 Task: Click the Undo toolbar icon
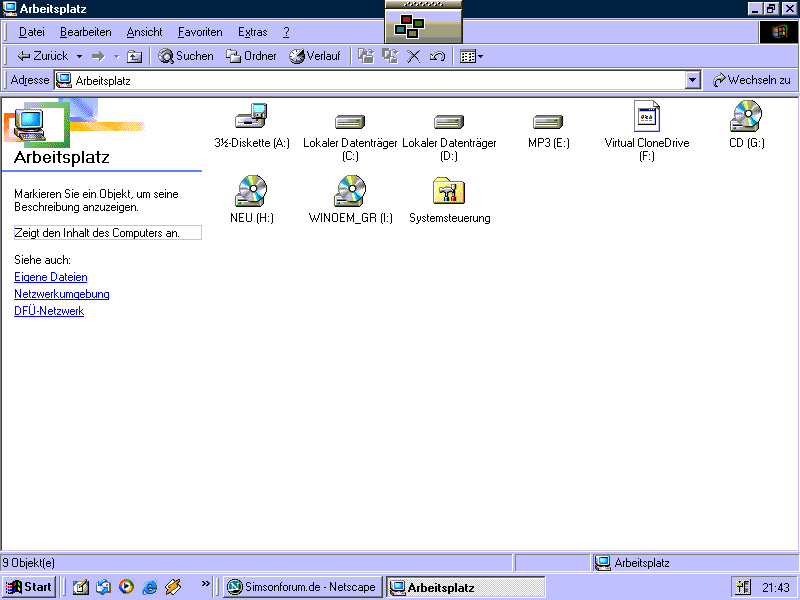tap(437, 56)
